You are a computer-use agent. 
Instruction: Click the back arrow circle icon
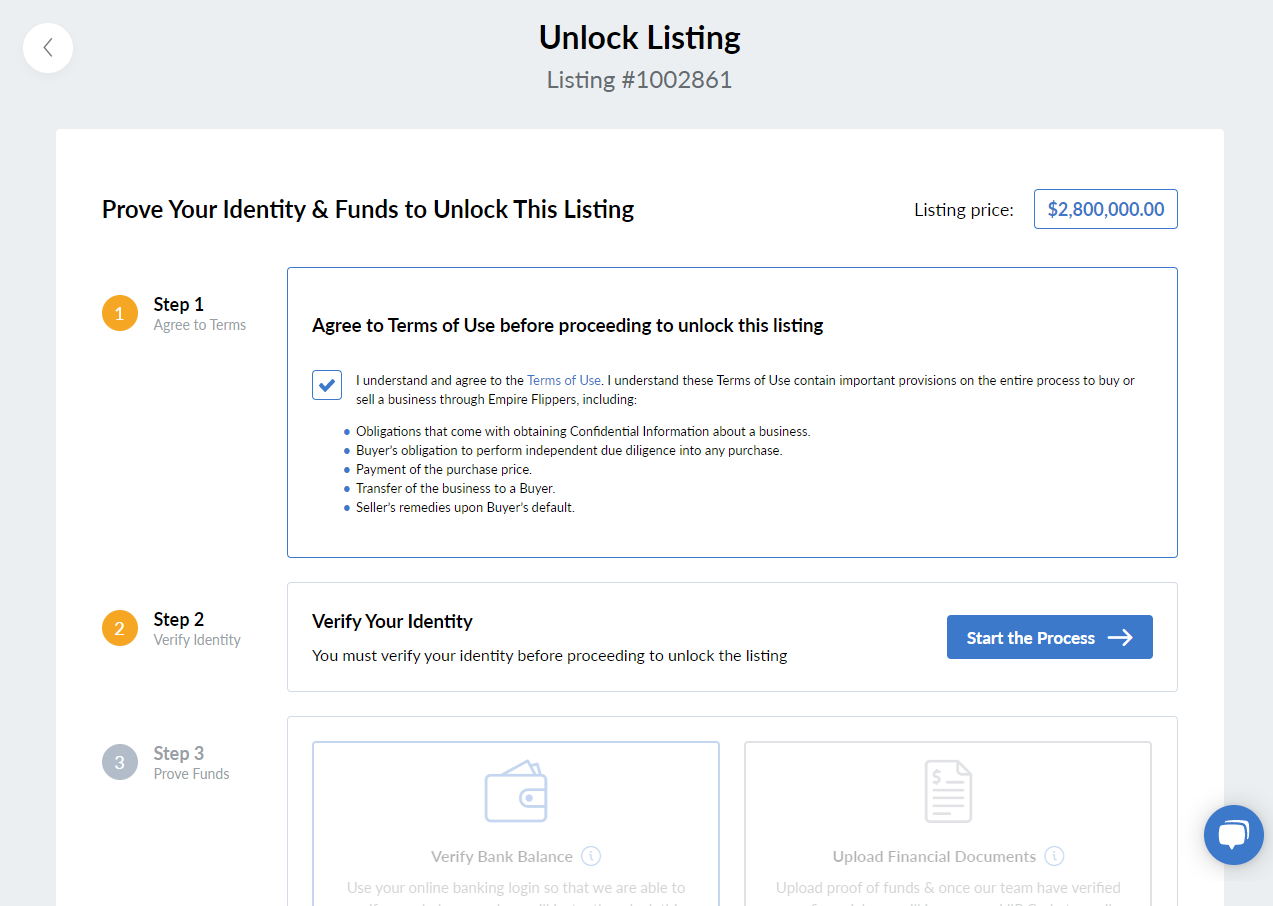(48, 48)
